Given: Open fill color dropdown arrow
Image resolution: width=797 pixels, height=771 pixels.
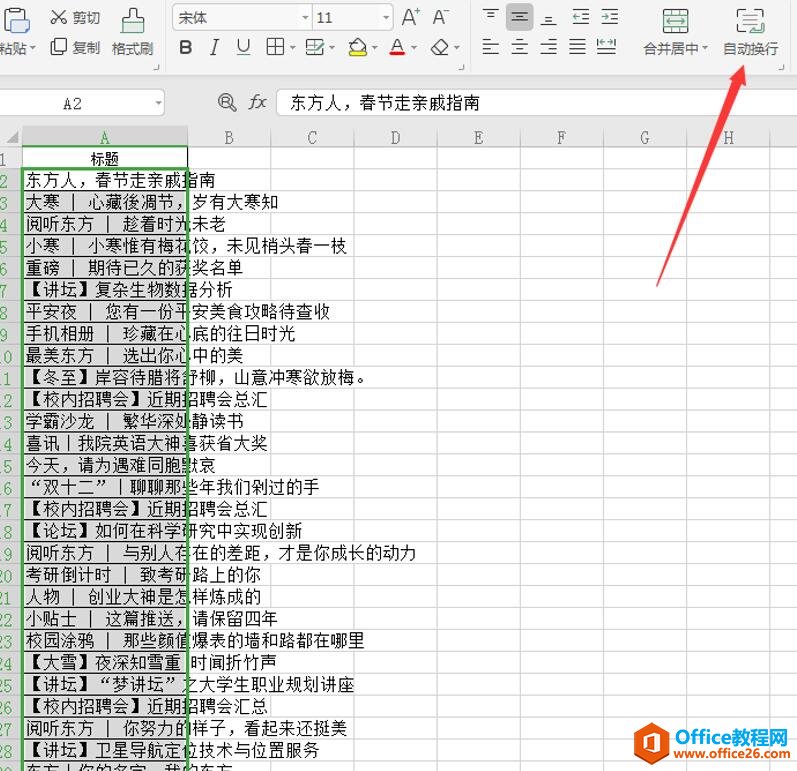Looking at the screenshot, I should point(375,48).
